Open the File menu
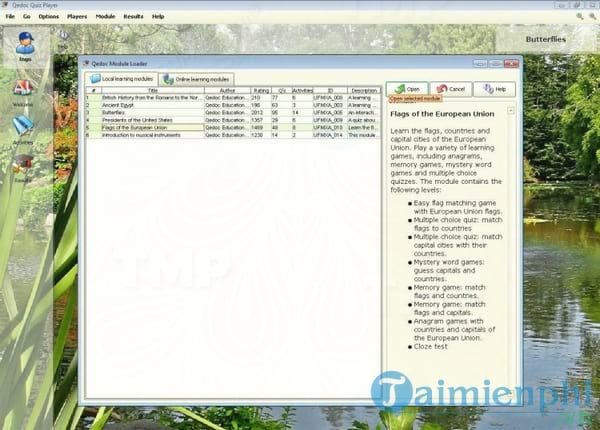 click(x=10, y=17)
